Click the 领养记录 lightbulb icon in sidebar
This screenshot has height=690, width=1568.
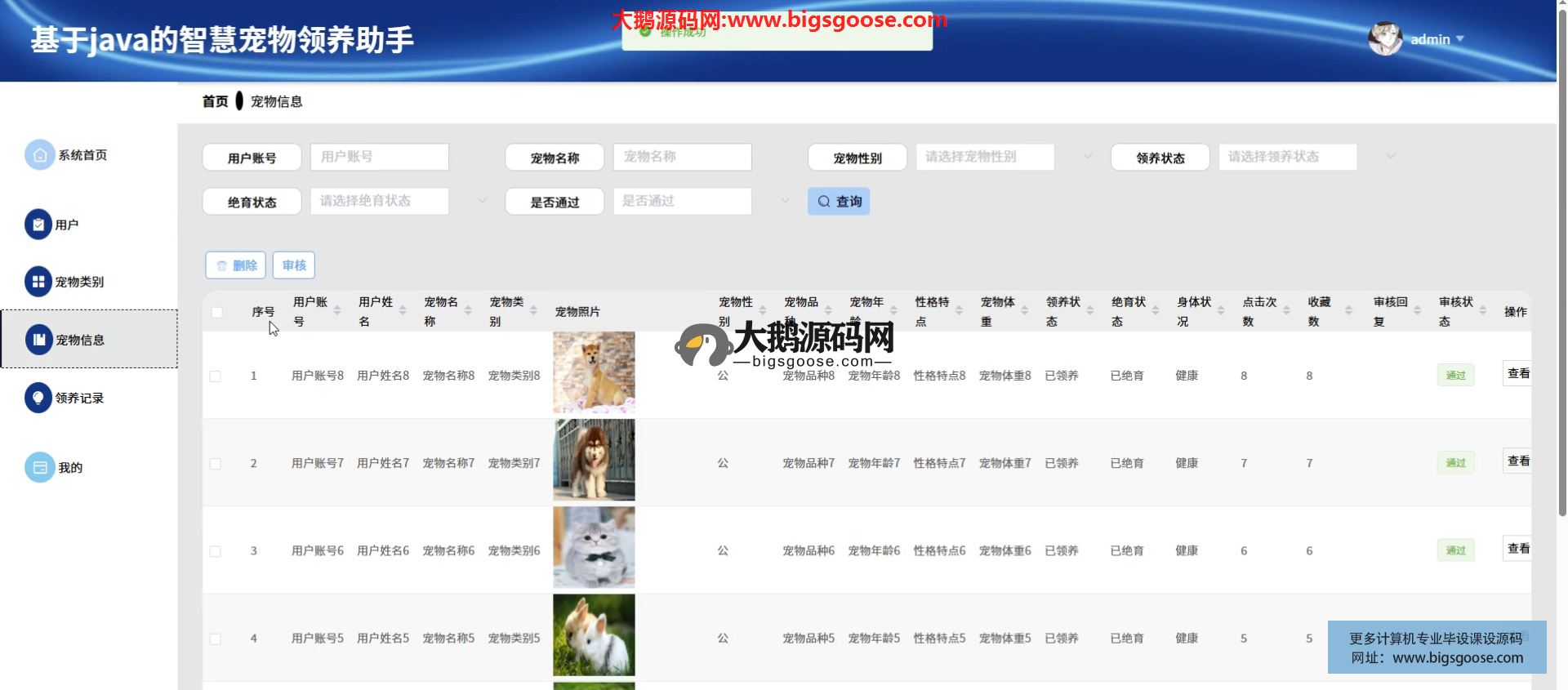pos(38,398)
